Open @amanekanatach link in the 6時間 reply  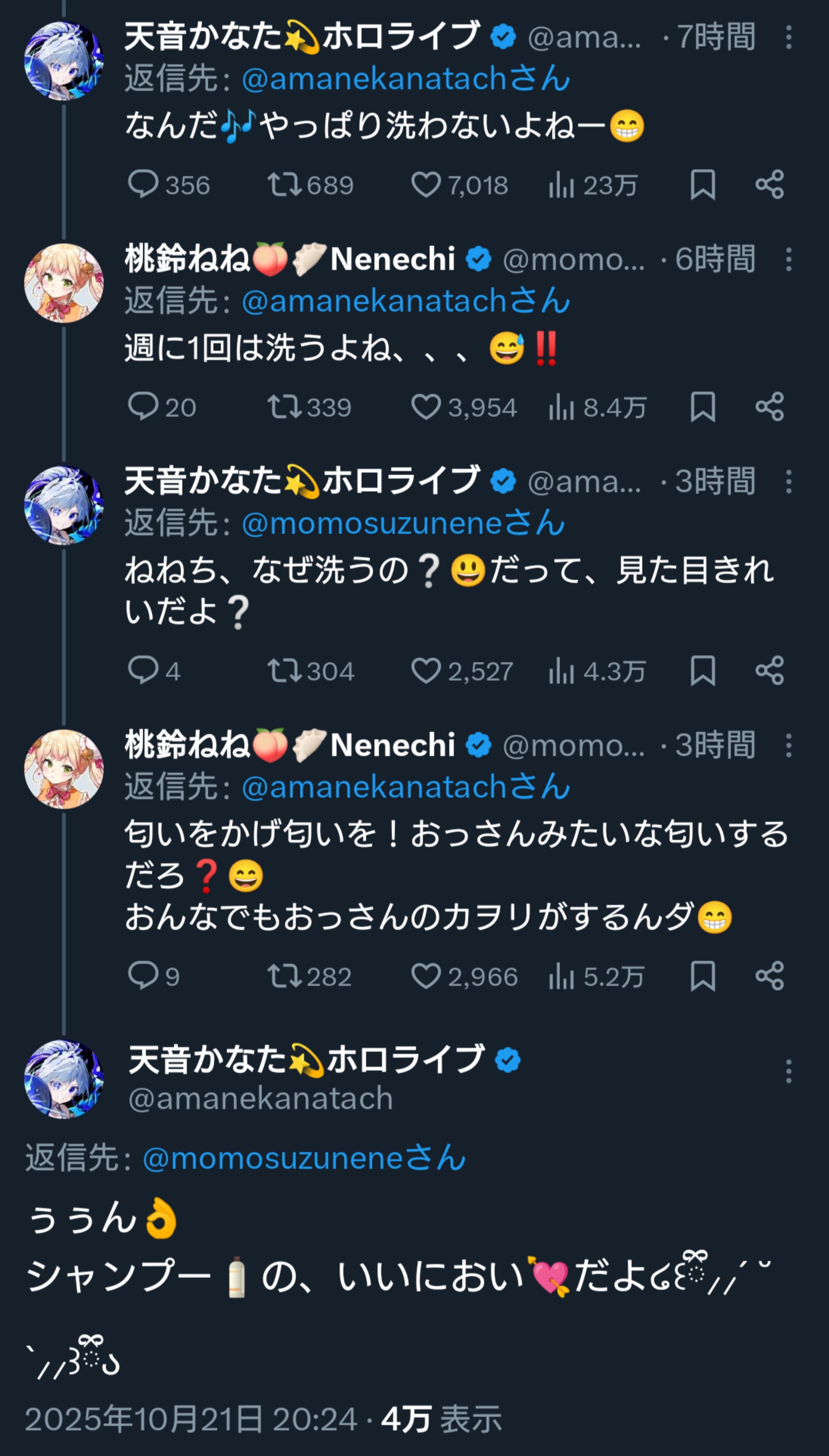pos(405,301)
